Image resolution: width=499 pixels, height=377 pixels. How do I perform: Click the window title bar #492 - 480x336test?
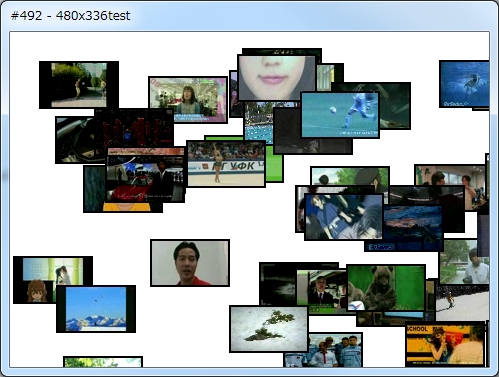(x=249, y=15)
